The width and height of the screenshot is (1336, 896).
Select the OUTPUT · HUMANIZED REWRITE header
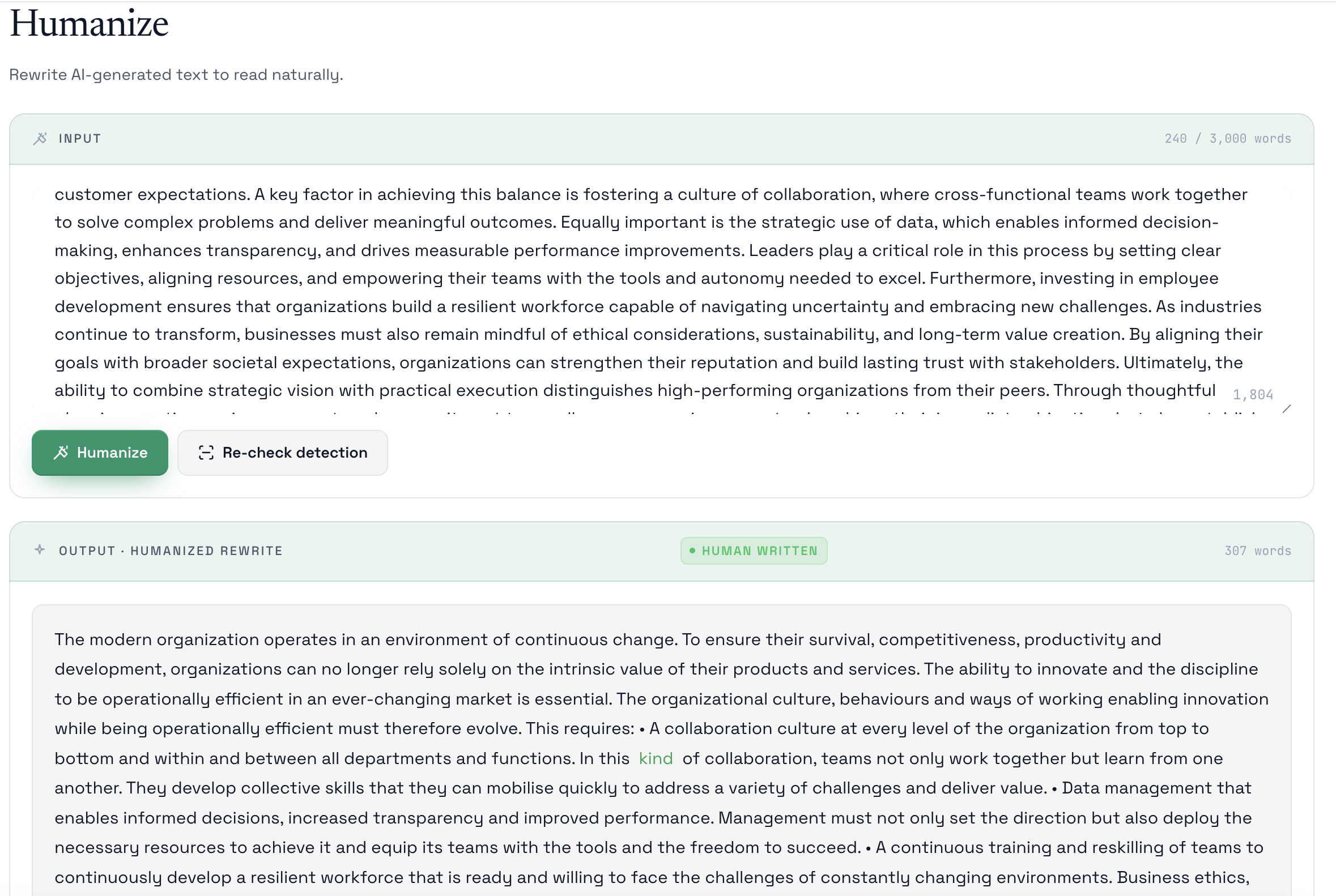pyautogui.click(x=170, y=551)
